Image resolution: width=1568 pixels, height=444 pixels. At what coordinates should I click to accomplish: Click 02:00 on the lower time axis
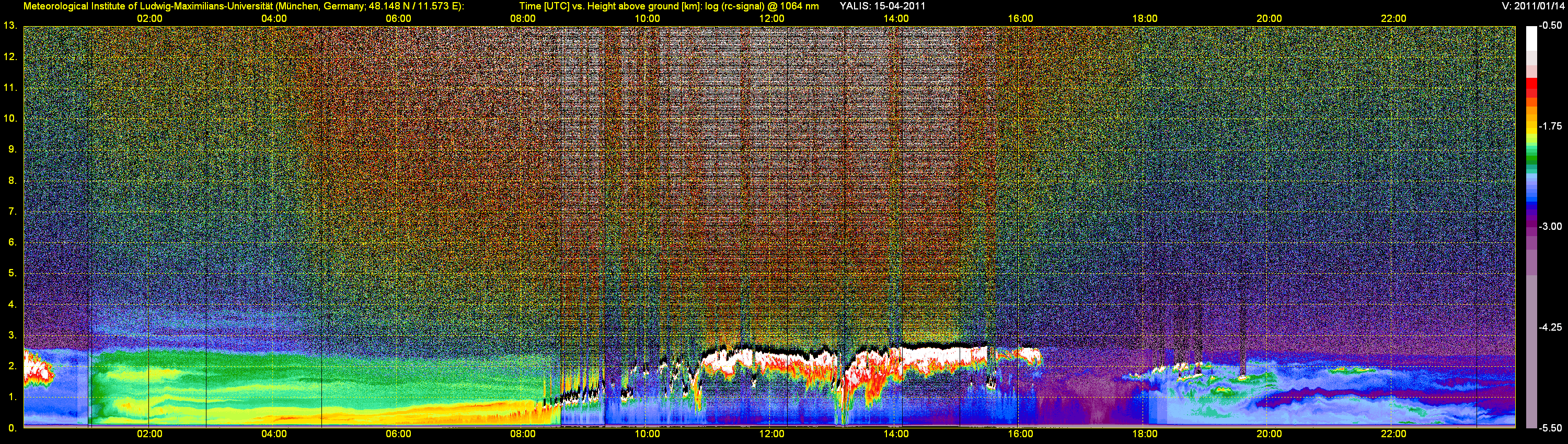149,434
